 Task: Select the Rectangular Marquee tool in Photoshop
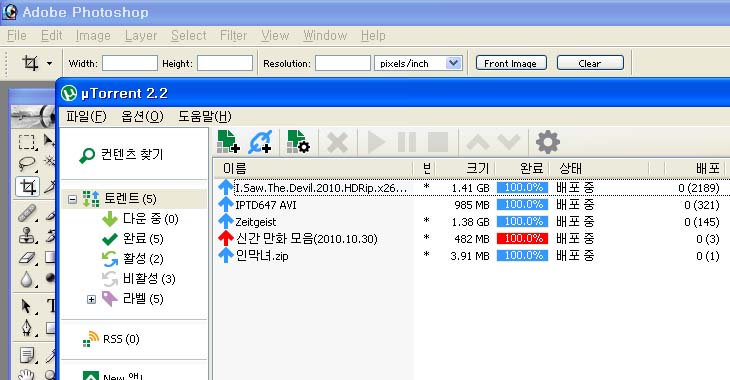(x=27, y=142)
